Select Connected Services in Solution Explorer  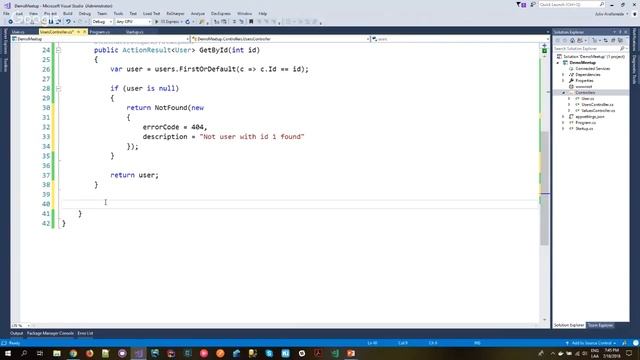click(x=592, y=69)
